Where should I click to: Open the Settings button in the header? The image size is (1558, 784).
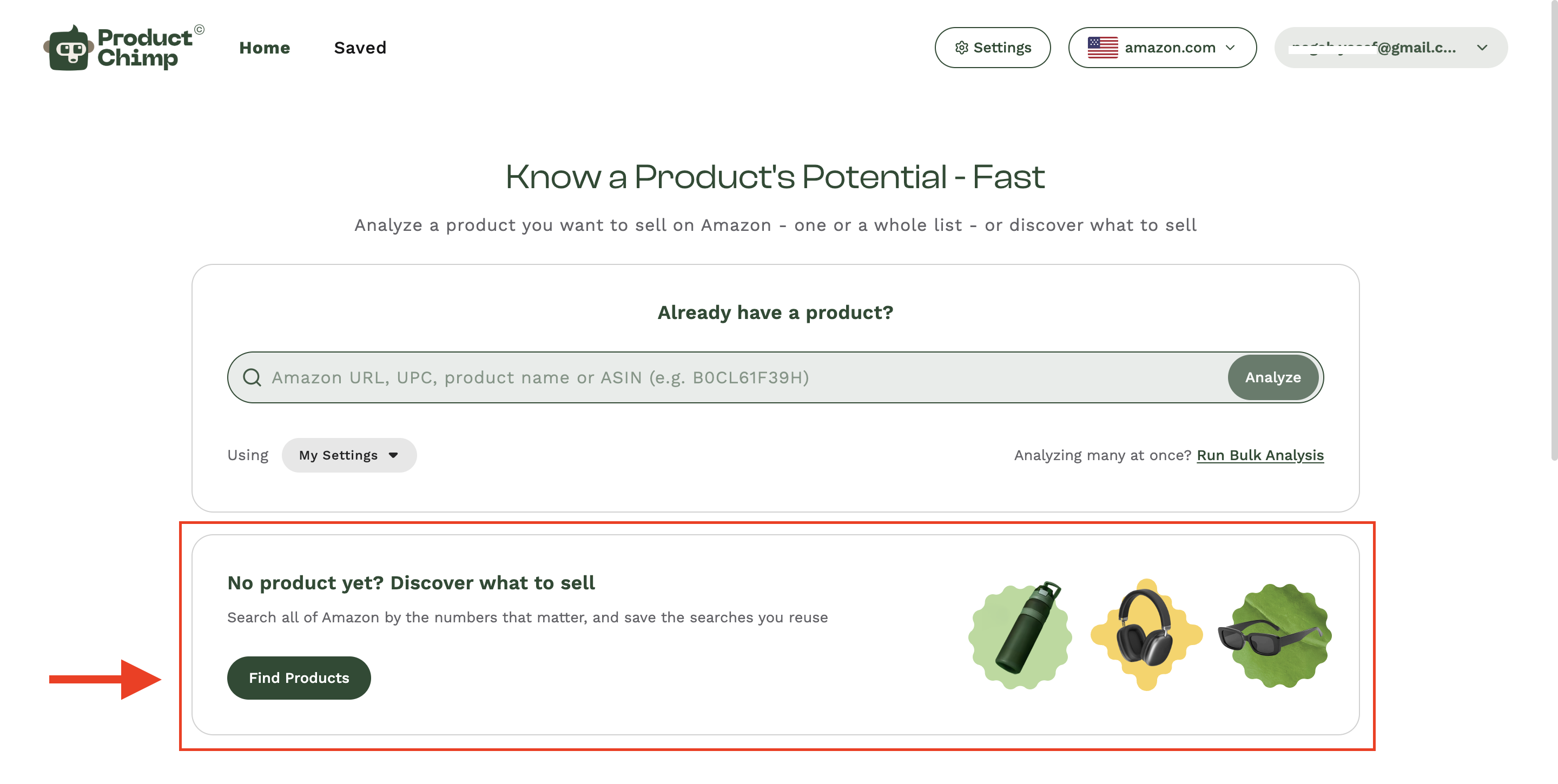993,48
